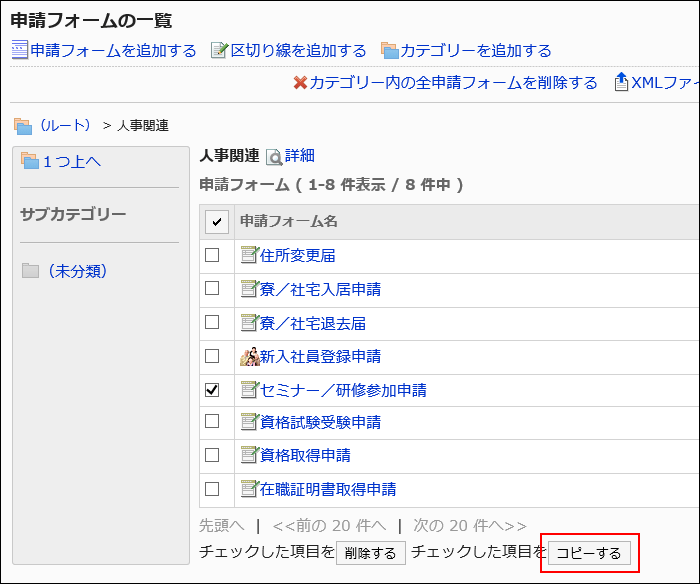This screenshot has height=584, width=700.
Task: Check the box for 住所変更届
Action: [212, 255]
